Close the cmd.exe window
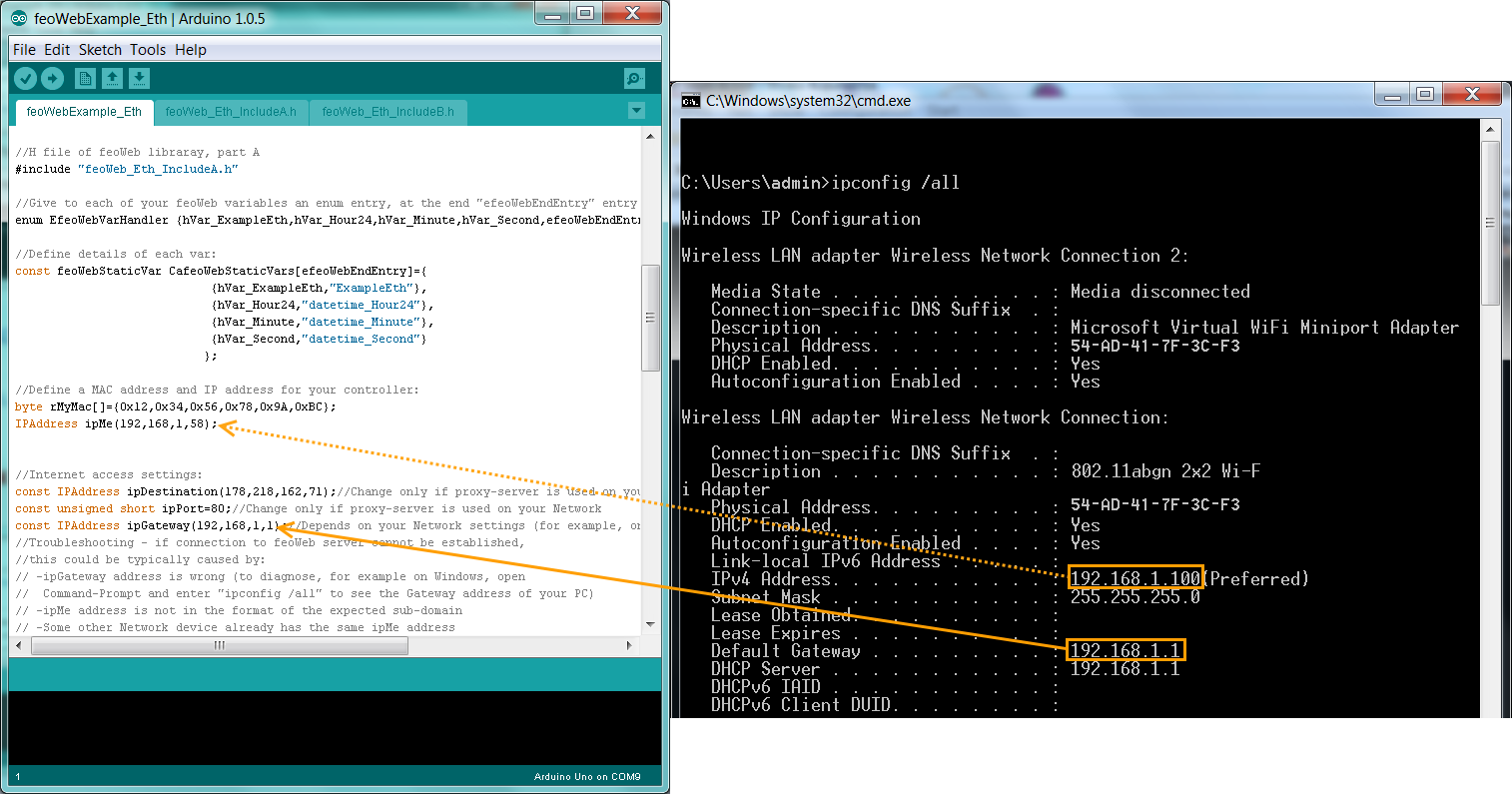 1471,95
